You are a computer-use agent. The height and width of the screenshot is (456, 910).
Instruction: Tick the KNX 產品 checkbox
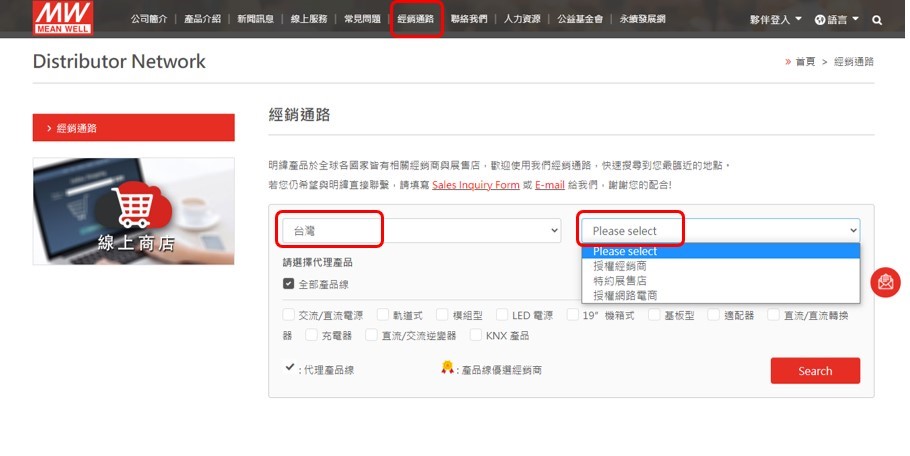[475, 335]
